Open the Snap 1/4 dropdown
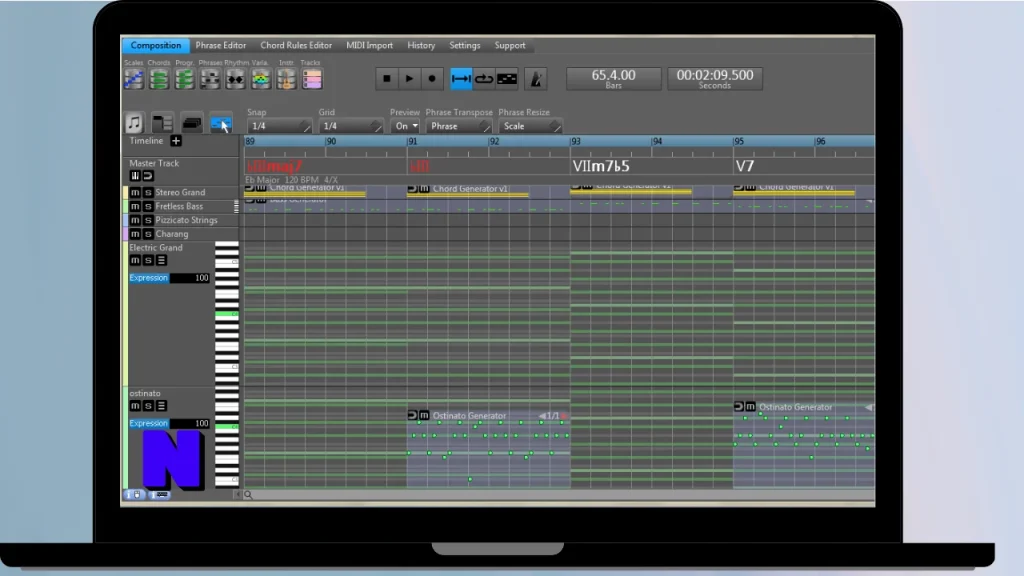The image size is (1024, 576). tap(279, 126)
